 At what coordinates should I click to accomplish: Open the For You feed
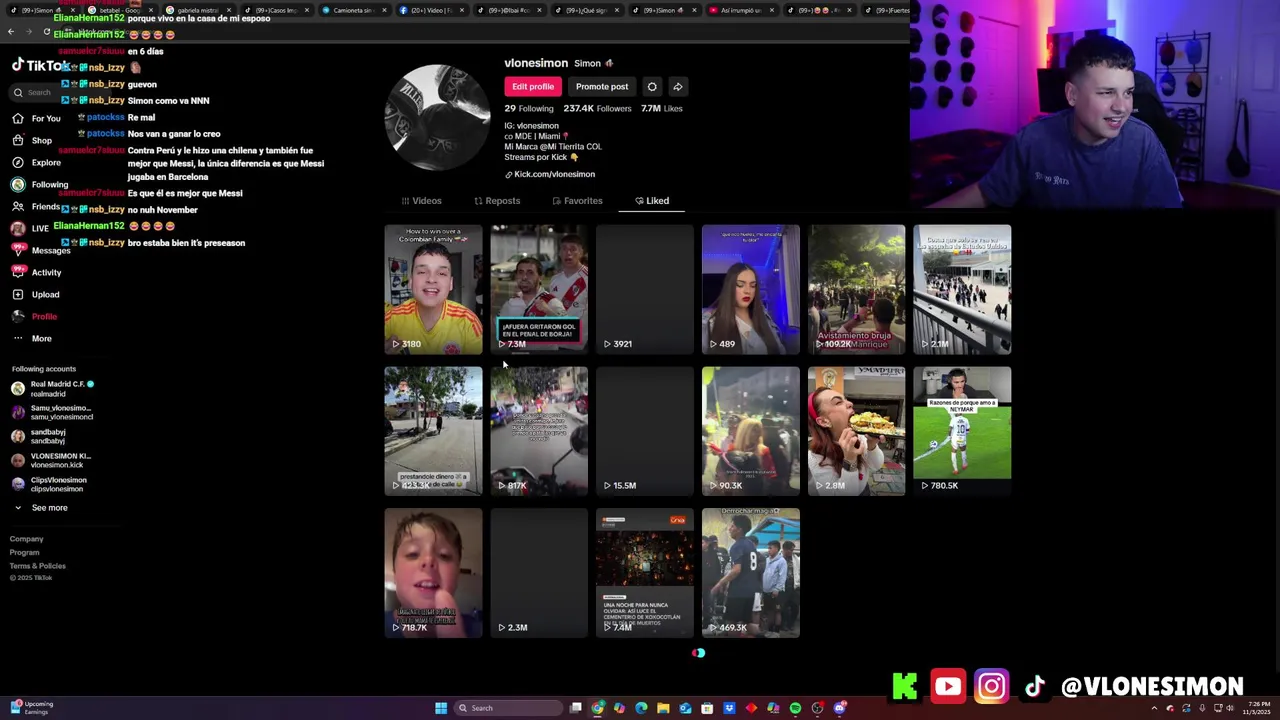36,118
